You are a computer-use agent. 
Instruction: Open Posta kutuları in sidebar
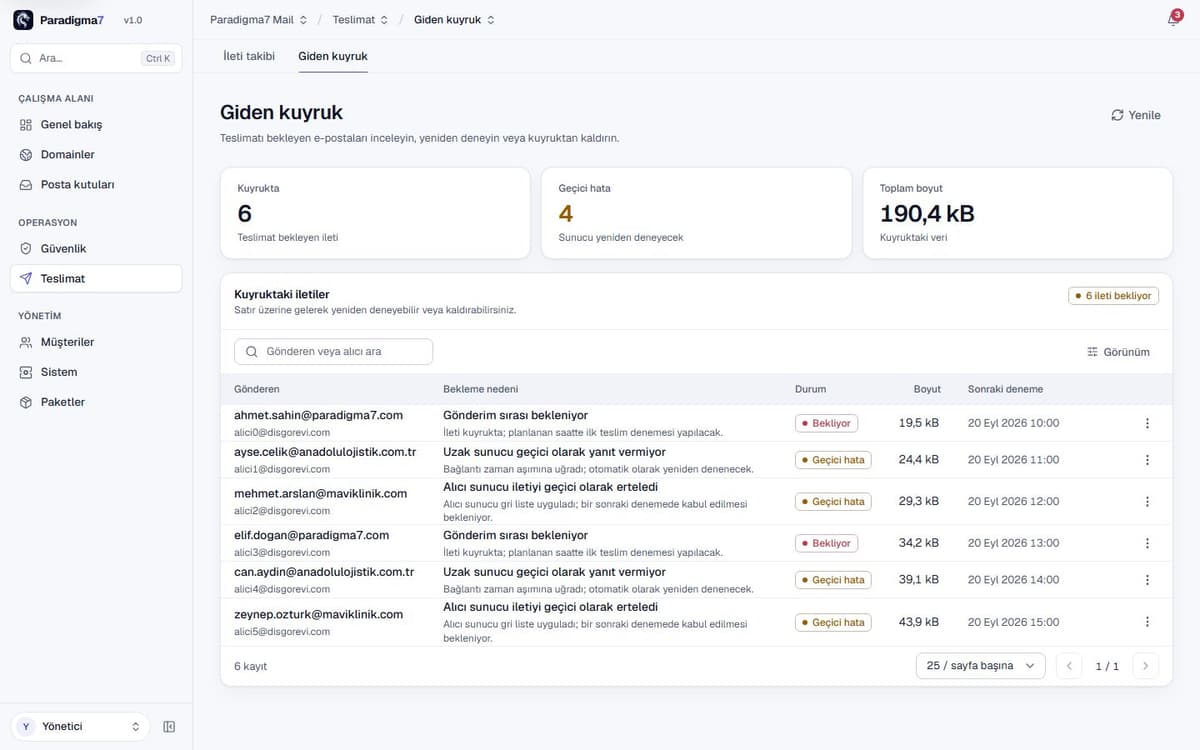click(96, 185)
